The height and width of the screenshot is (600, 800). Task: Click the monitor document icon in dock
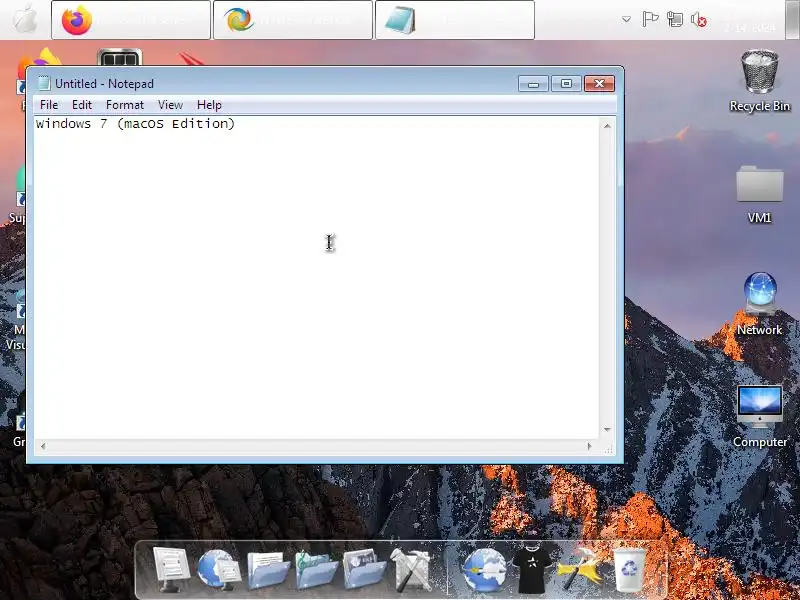pyautogui.click(x=171, y=569)
